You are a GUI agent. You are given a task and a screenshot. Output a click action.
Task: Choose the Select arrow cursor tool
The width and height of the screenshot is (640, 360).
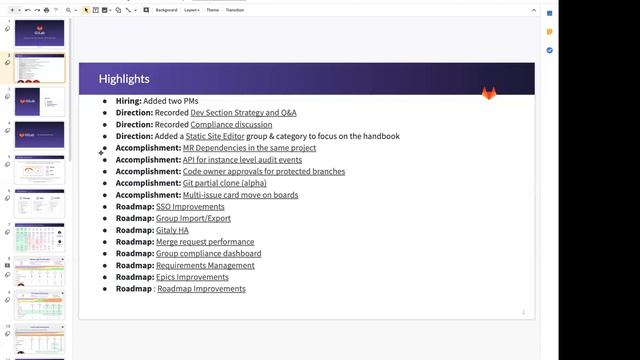pos(86,10)
